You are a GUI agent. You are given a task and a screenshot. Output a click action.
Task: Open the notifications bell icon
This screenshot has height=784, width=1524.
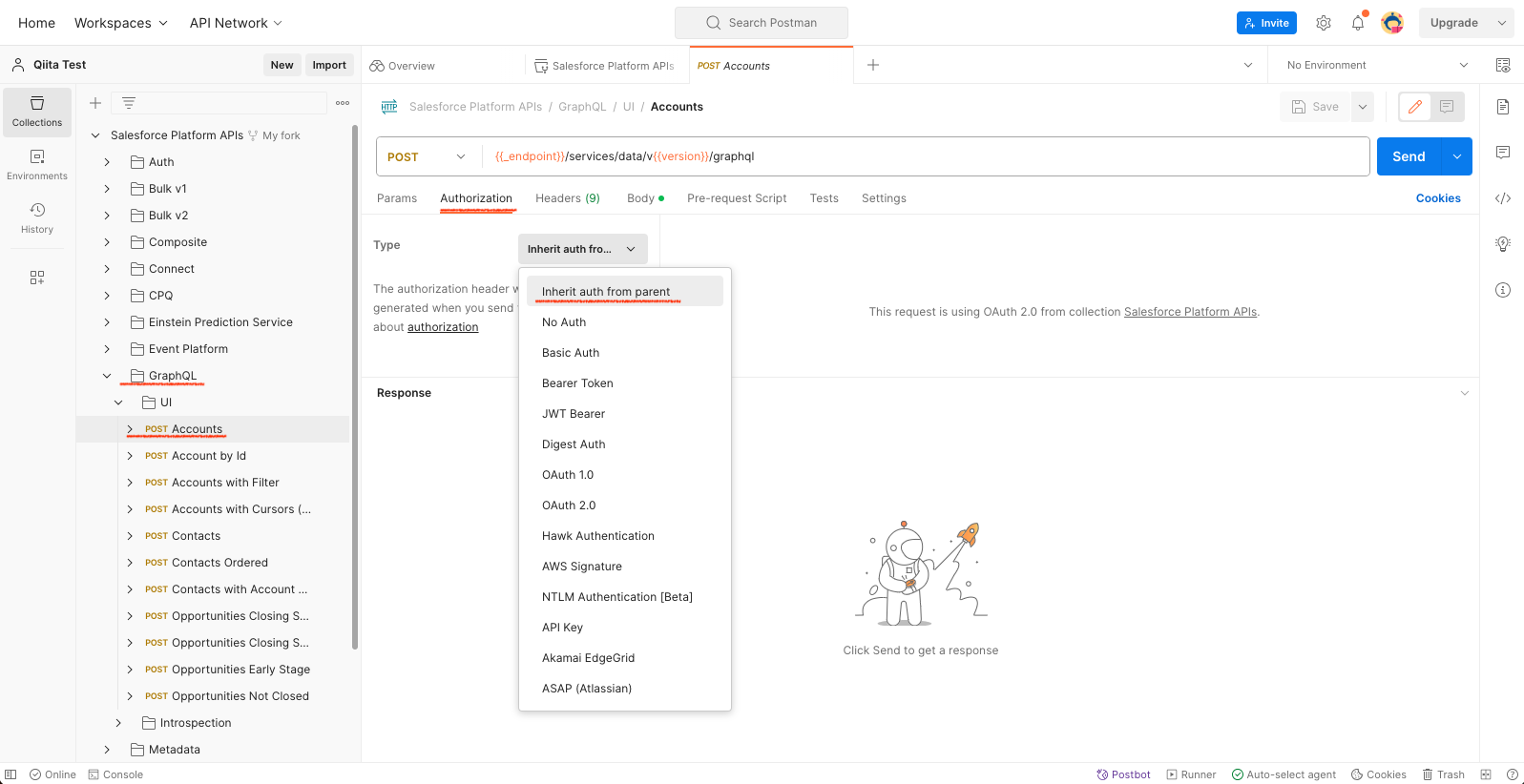pyautogui.click(x=1358, y=23)
